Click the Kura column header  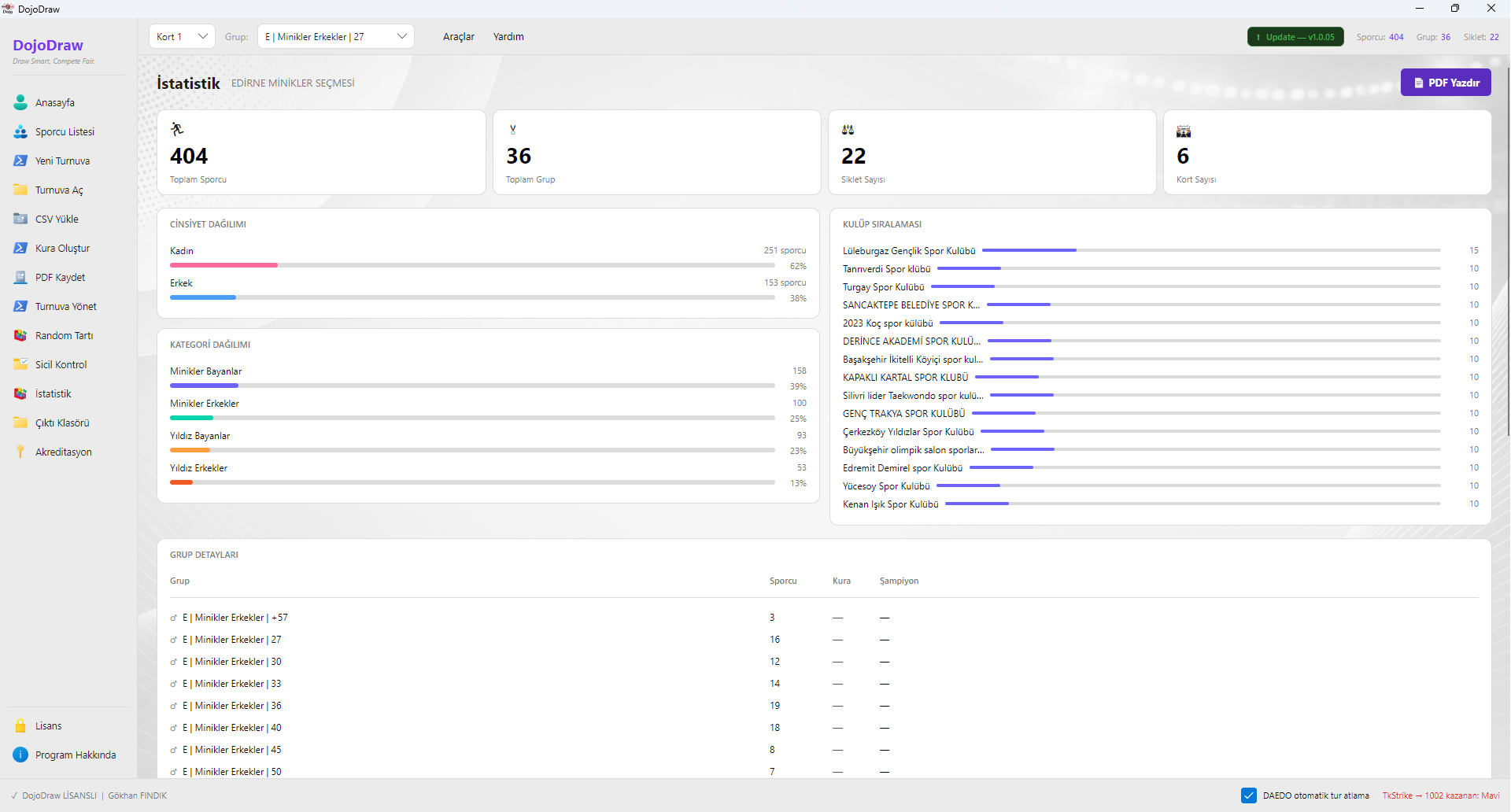pyautogui.click(x=841, y=581)
